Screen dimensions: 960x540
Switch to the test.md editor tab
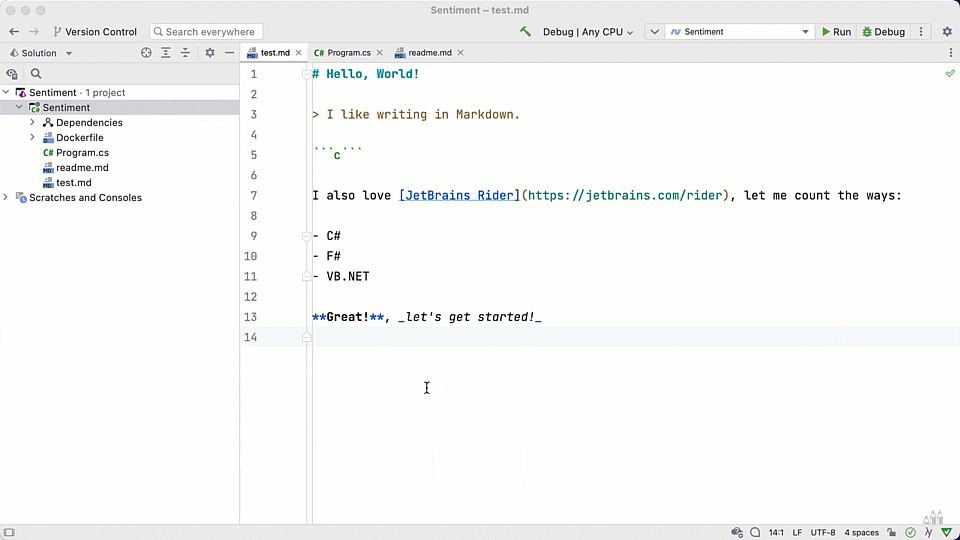click(275, 53)
